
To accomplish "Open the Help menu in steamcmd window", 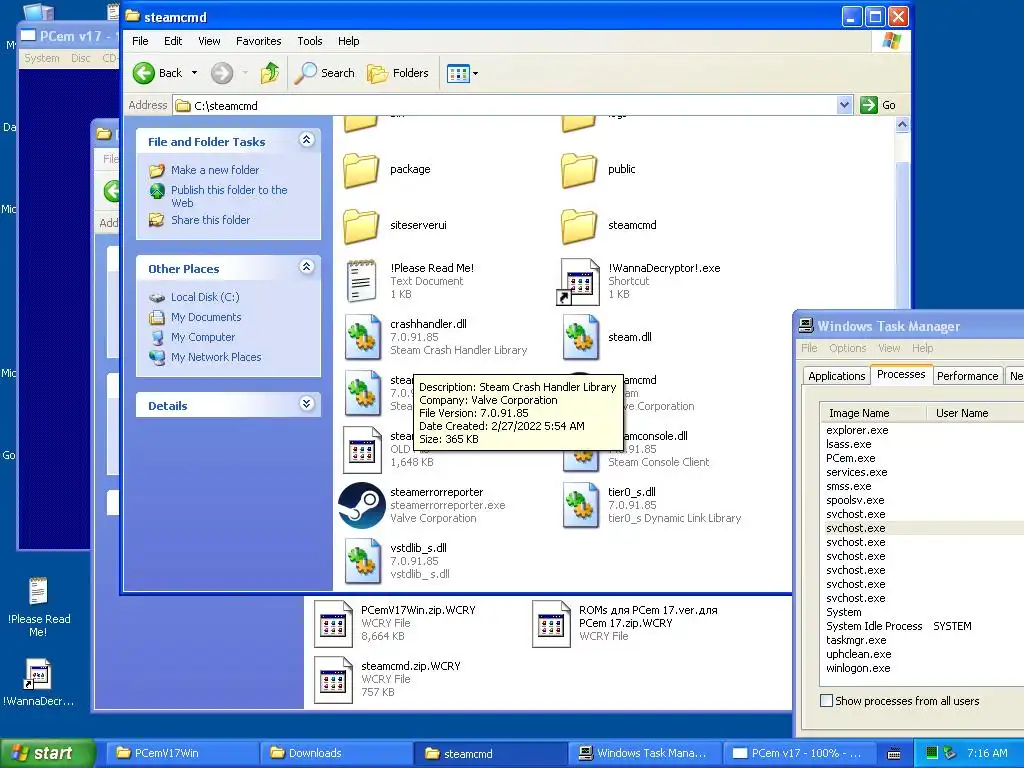I will (348, 41).
